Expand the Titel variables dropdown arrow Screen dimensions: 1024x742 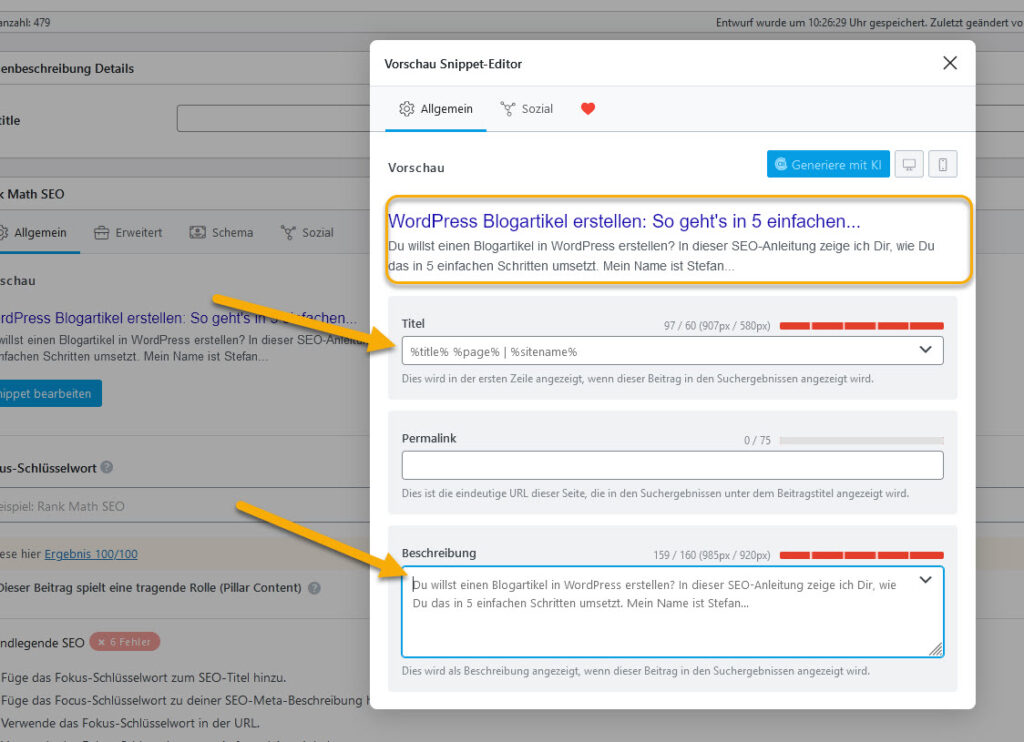point(925,350)
